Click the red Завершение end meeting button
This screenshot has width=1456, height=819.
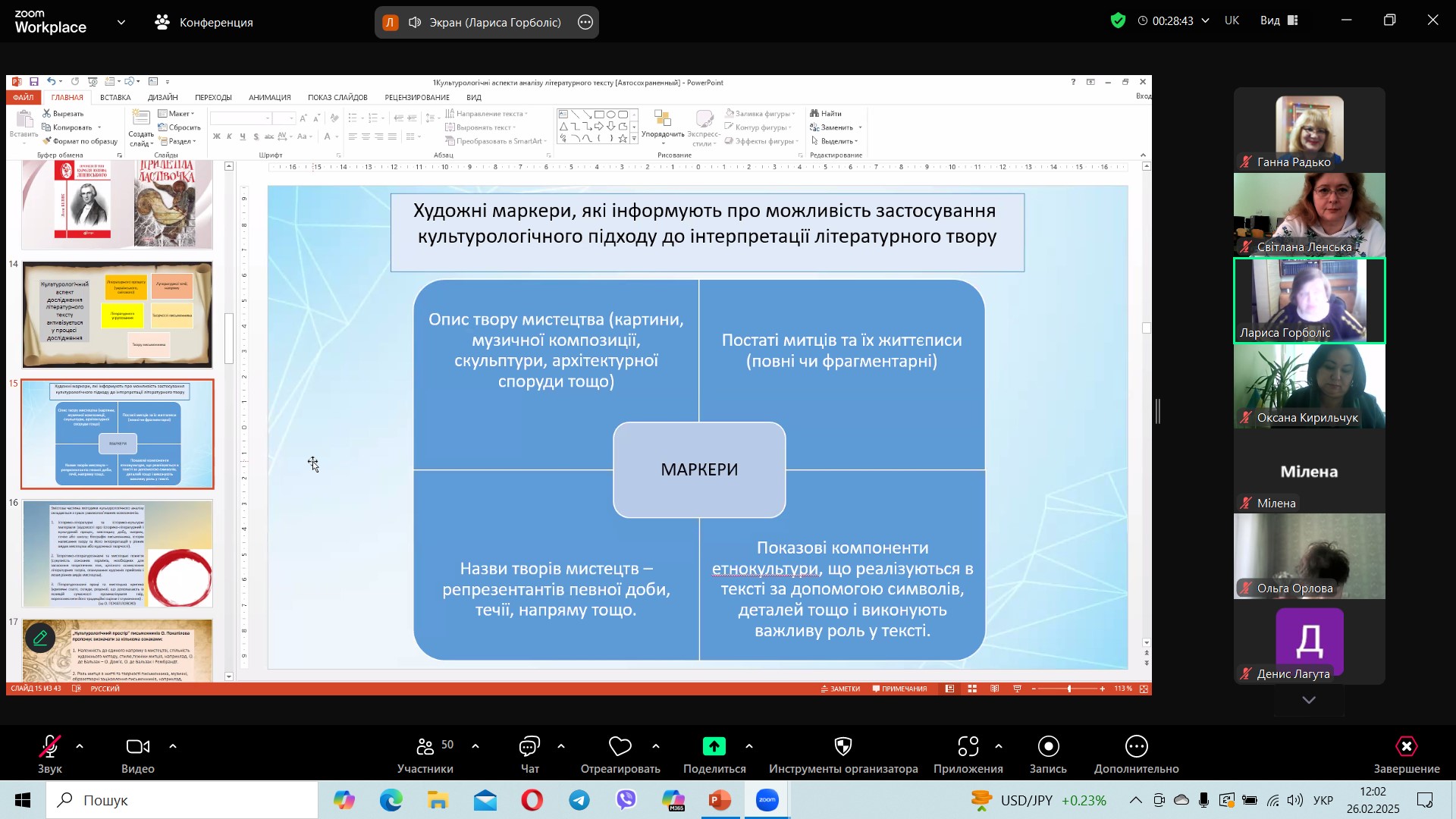(x=1407, y=755)
